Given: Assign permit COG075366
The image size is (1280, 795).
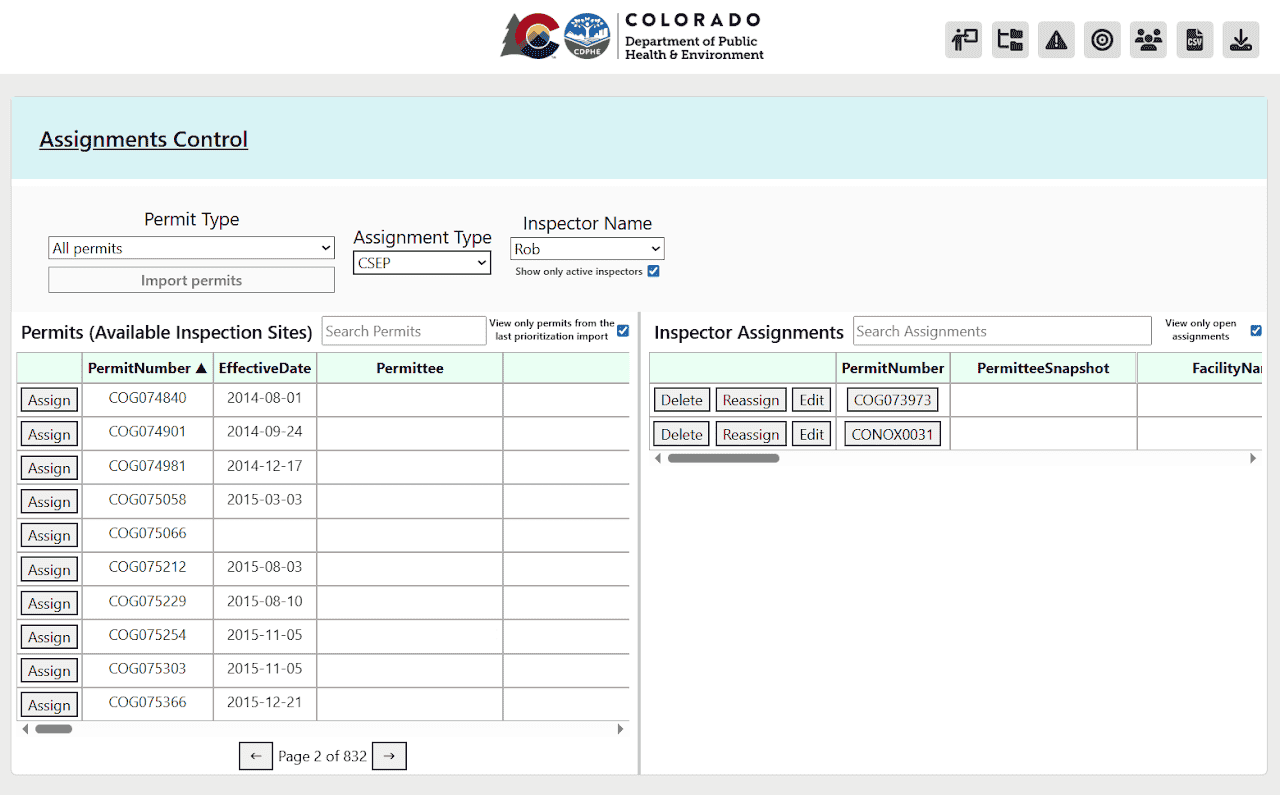Looking at the screenshot, I should coord(49,705).
